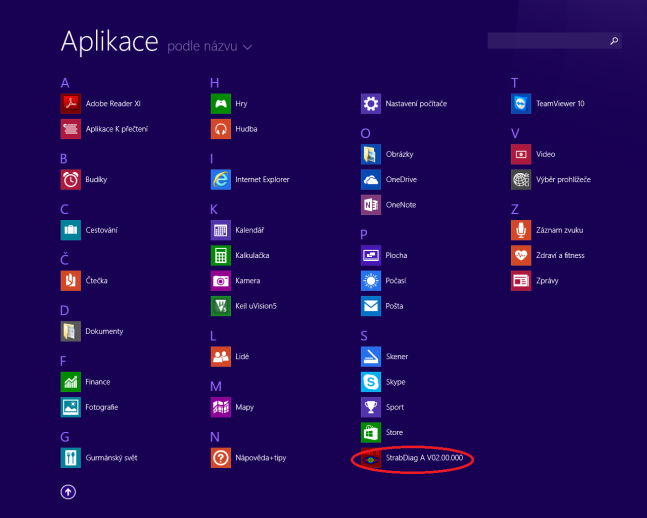The height and width of the screenshot is (518, 647).
Task: Click the 'Aplikace' heading
Action: tap(110, 42)
